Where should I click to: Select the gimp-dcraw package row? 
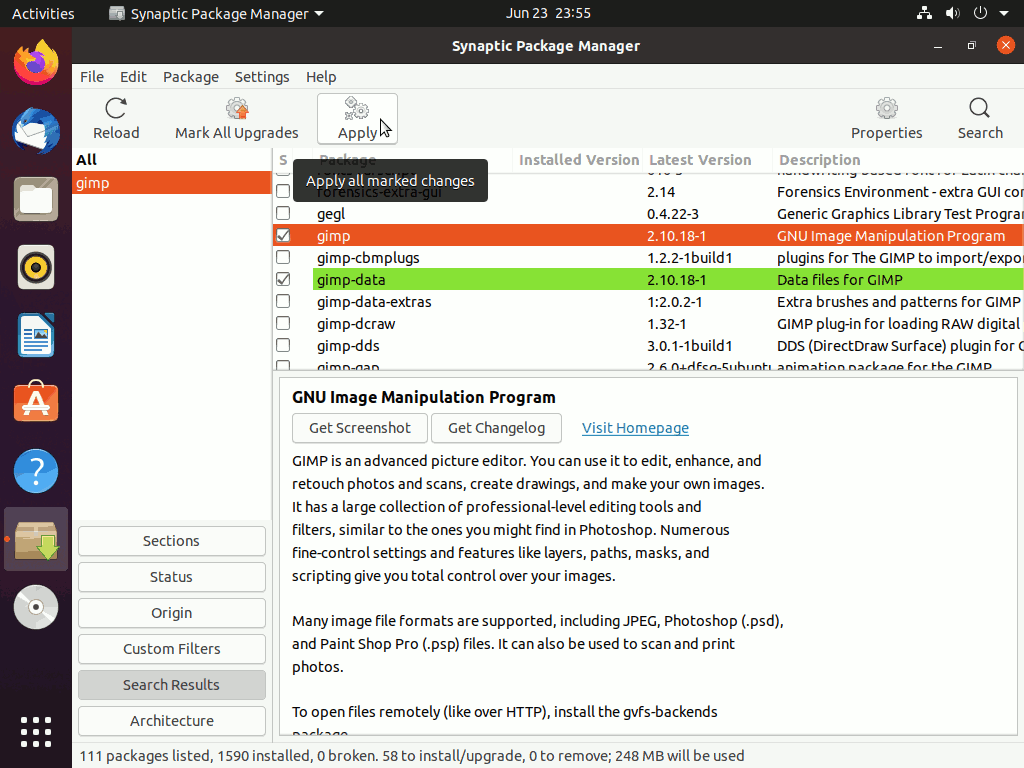648,323
